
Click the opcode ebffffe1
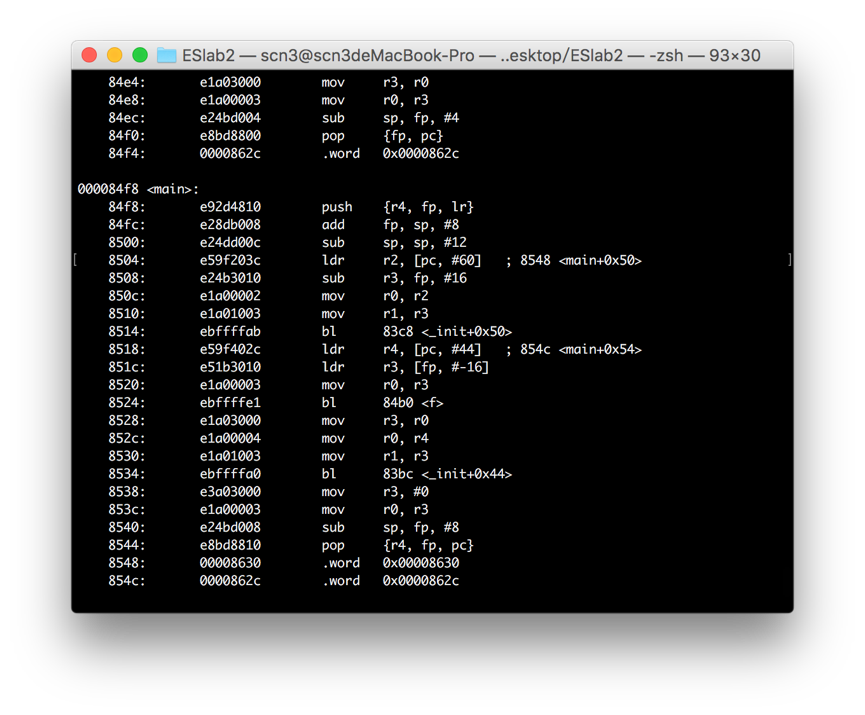230,403
